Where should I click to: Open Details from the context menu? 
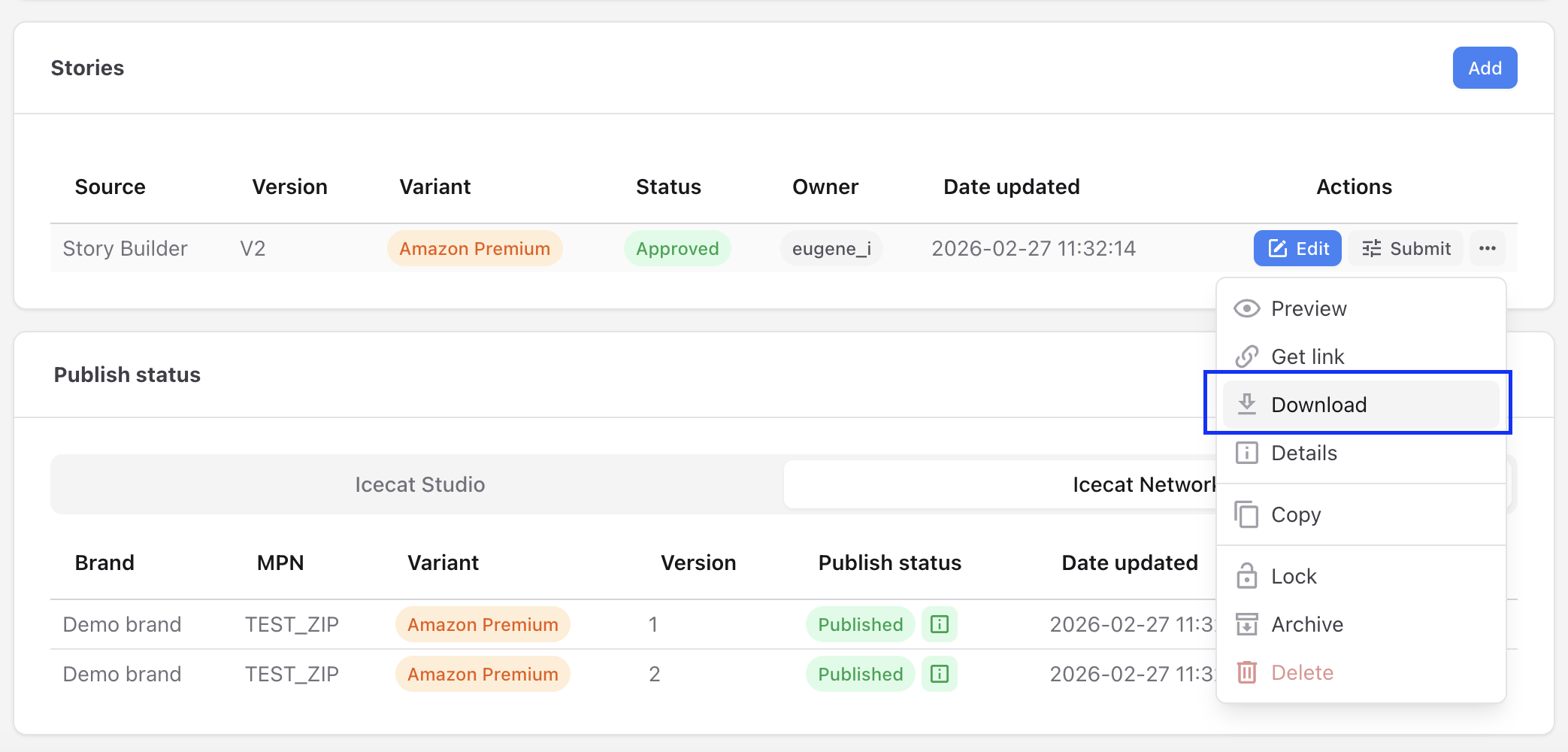1303,453
